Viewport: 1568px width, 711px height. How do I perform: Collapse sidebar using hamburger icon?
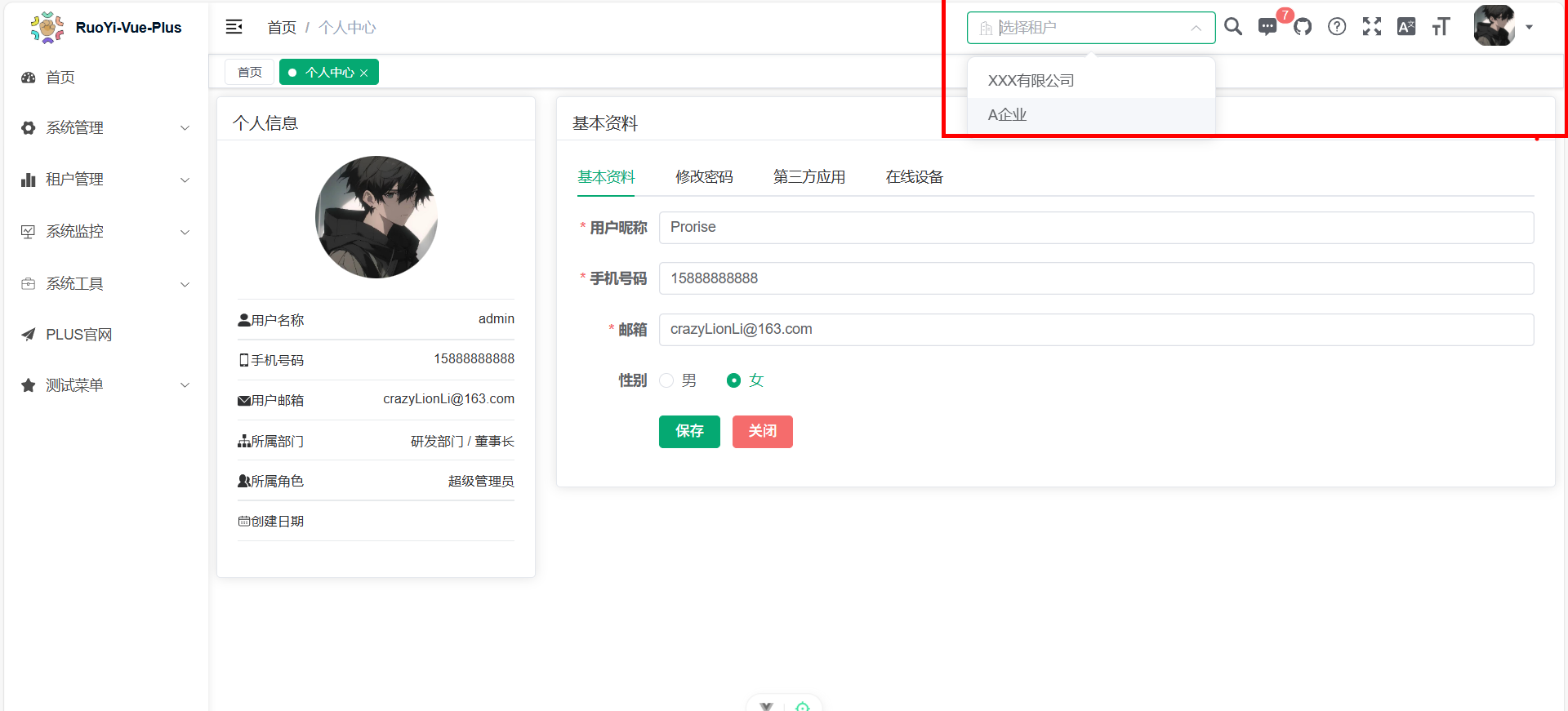tap(234, 27)
